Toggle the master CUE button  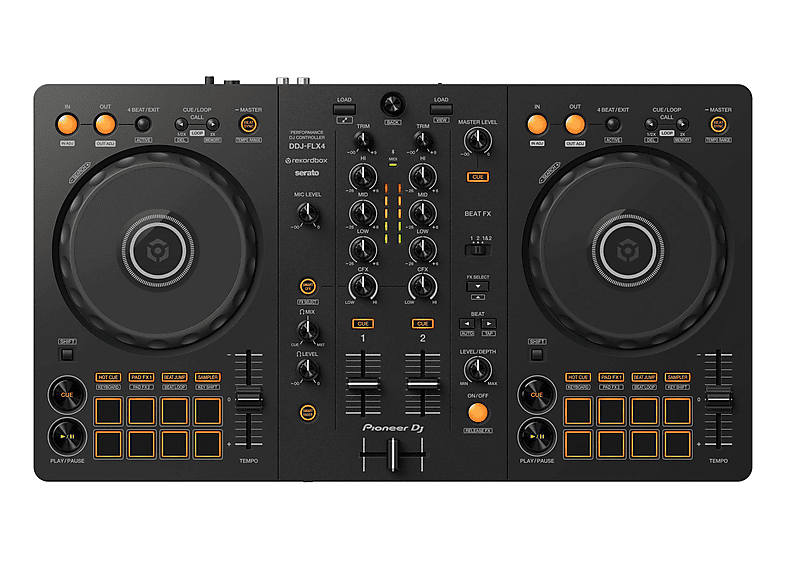tap(478, 177)
